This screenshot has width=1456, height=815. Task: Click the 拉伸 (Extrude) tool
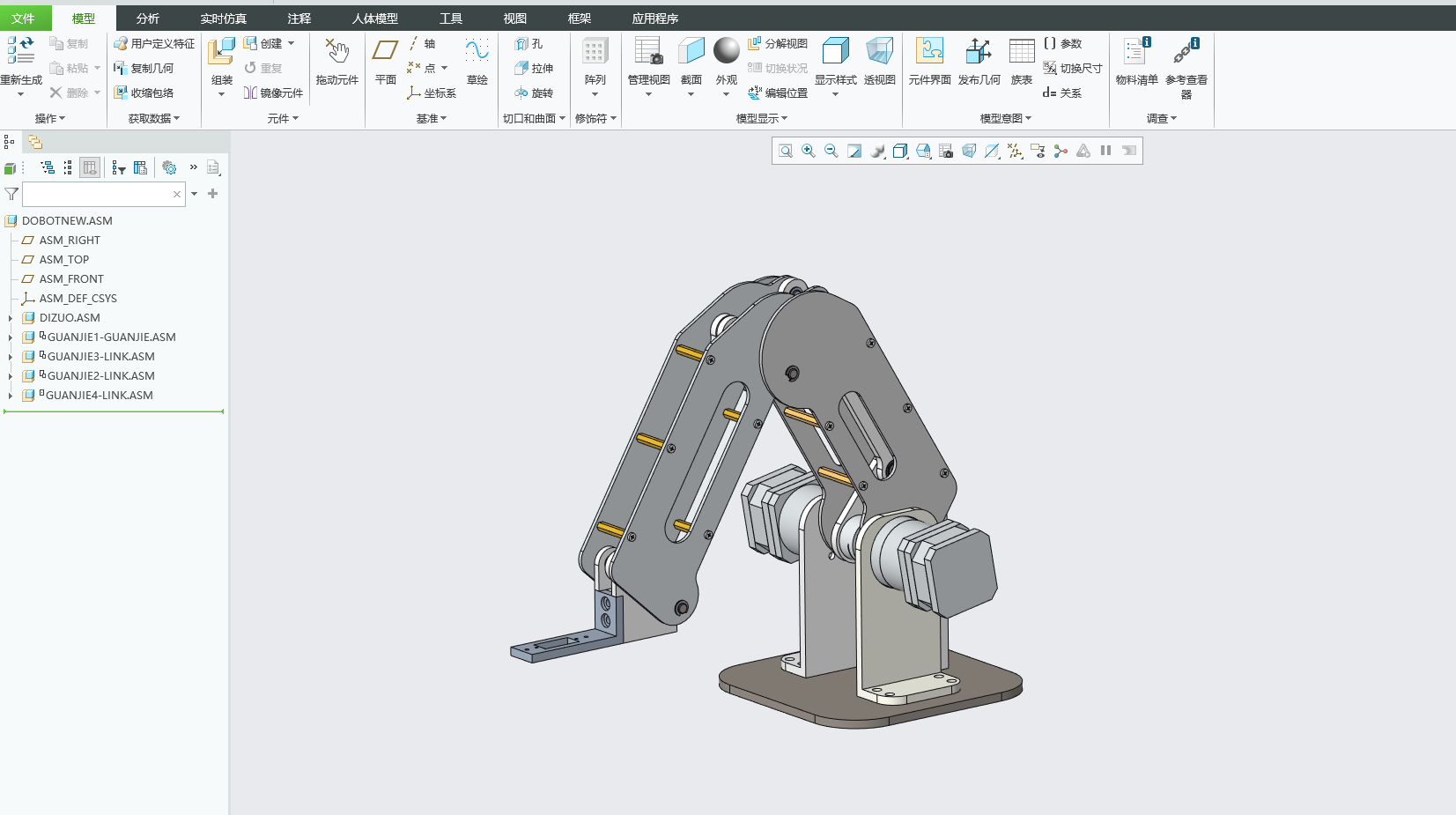[x=534, y=68]
